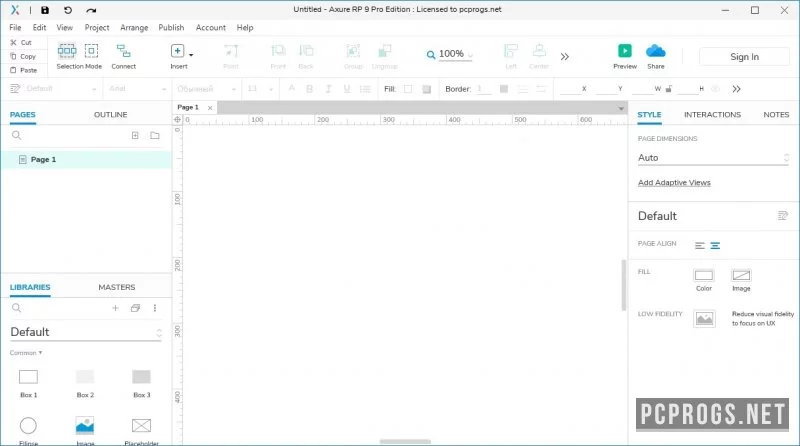Image resolution: width=800 pixels, height=446 pixels.
Task: Click the Add Adaptive Views link
Action: coord(674,183)
